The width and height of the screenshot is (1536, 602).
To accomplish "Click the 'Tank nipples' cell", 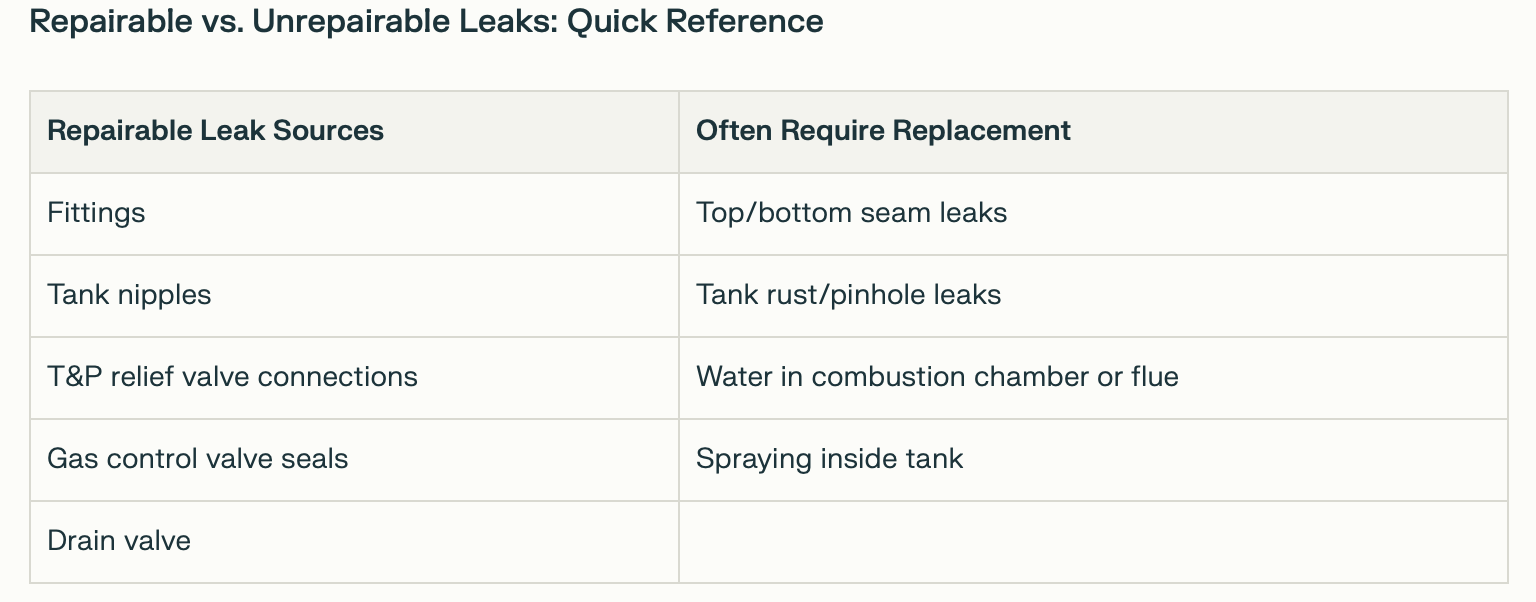I will click(129, 295).
